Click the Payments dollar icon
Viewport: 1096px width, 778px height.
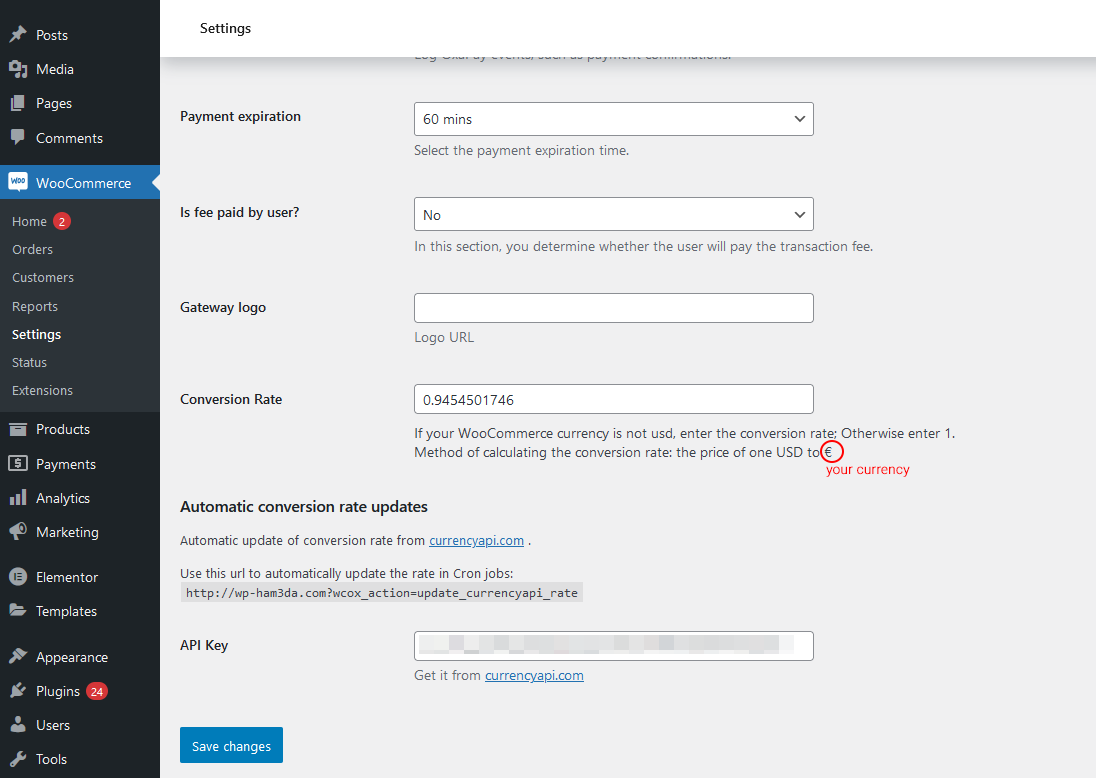pos(18,463)
